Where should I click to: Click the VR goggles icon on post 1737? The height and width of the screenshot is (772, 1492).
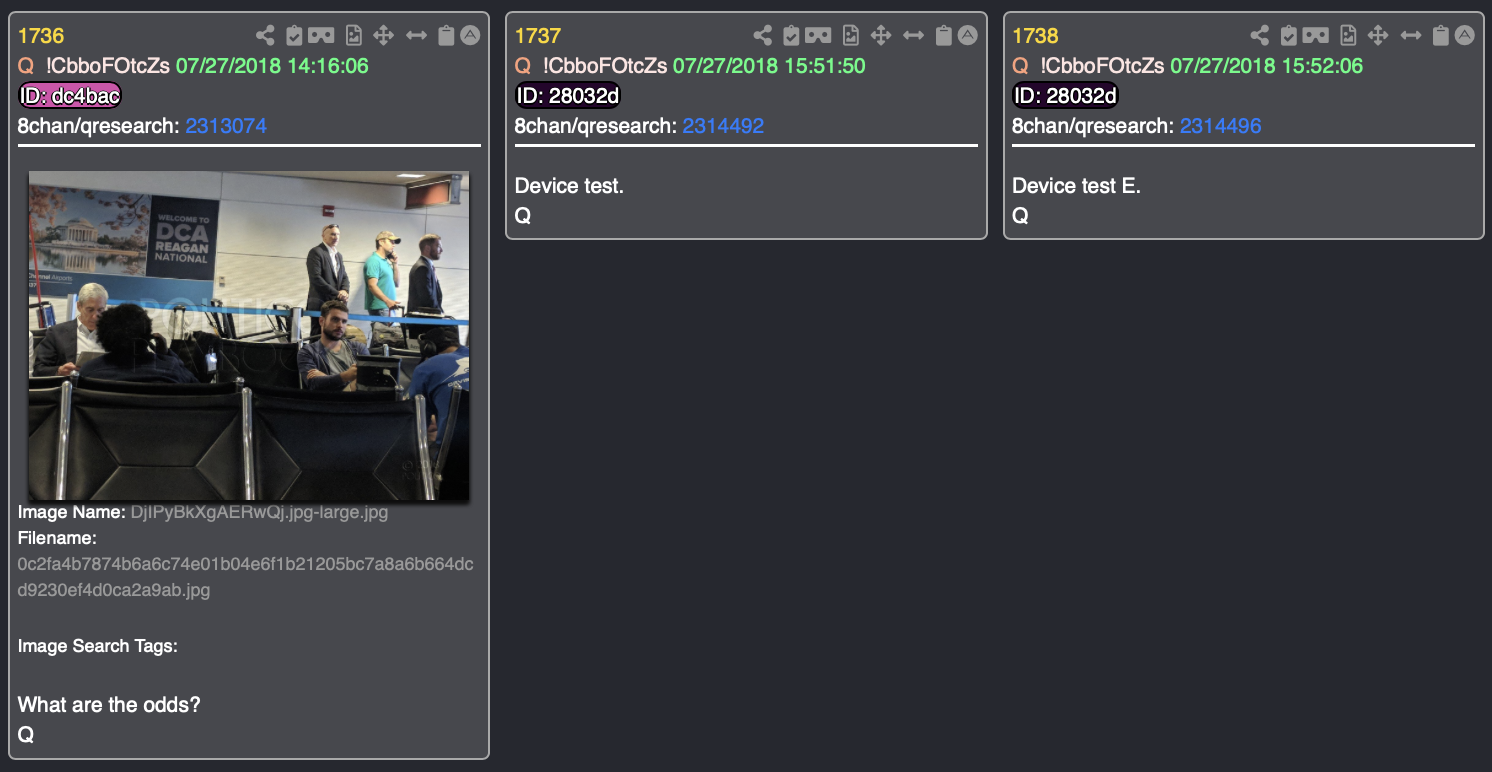click(x=818, y=36)
